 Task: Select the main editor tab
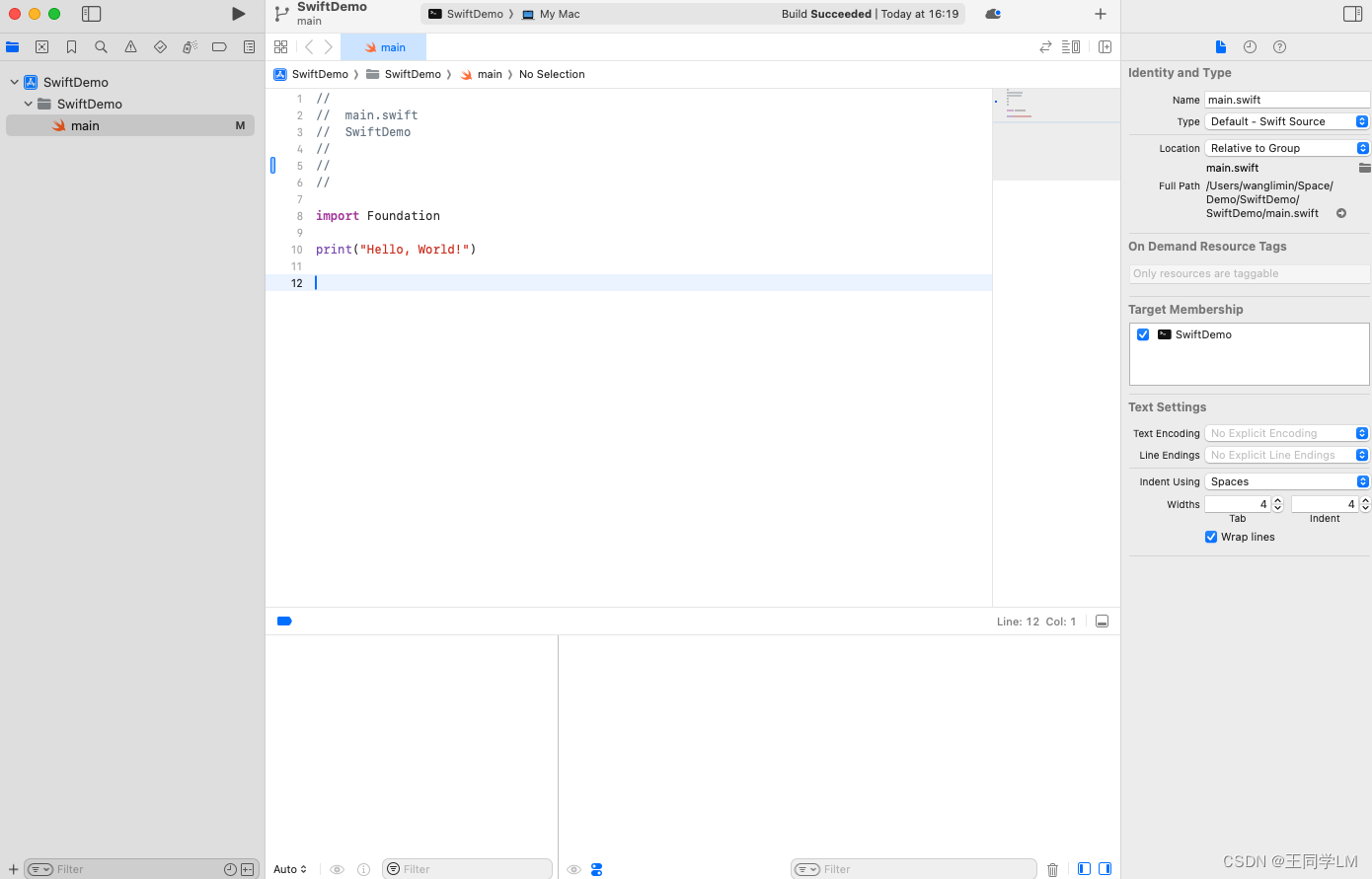(384, 47)
